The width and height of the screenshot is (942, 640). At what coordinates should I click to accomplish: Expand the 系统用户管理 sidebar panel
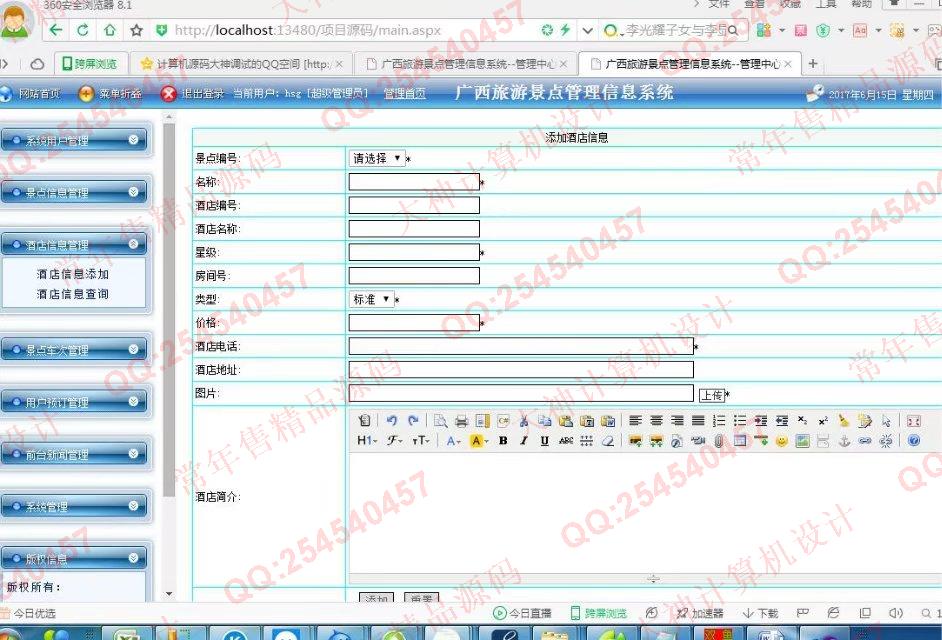75,140
